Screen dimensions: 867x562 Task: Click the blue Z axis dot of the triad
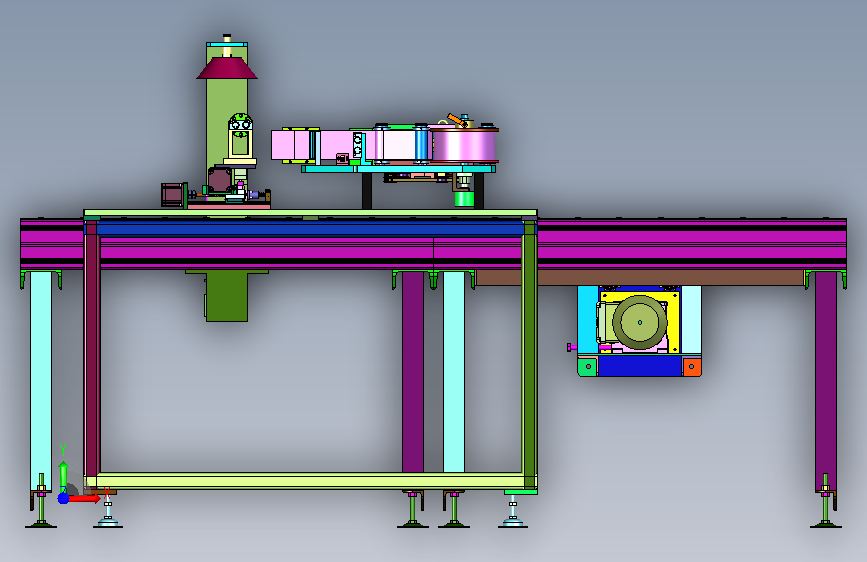[64, 498]
